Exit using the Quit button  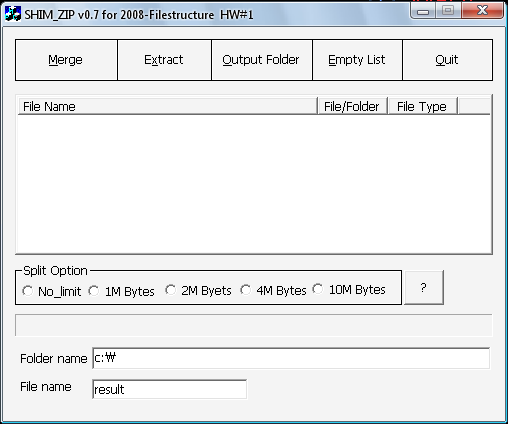click(447, 60)
